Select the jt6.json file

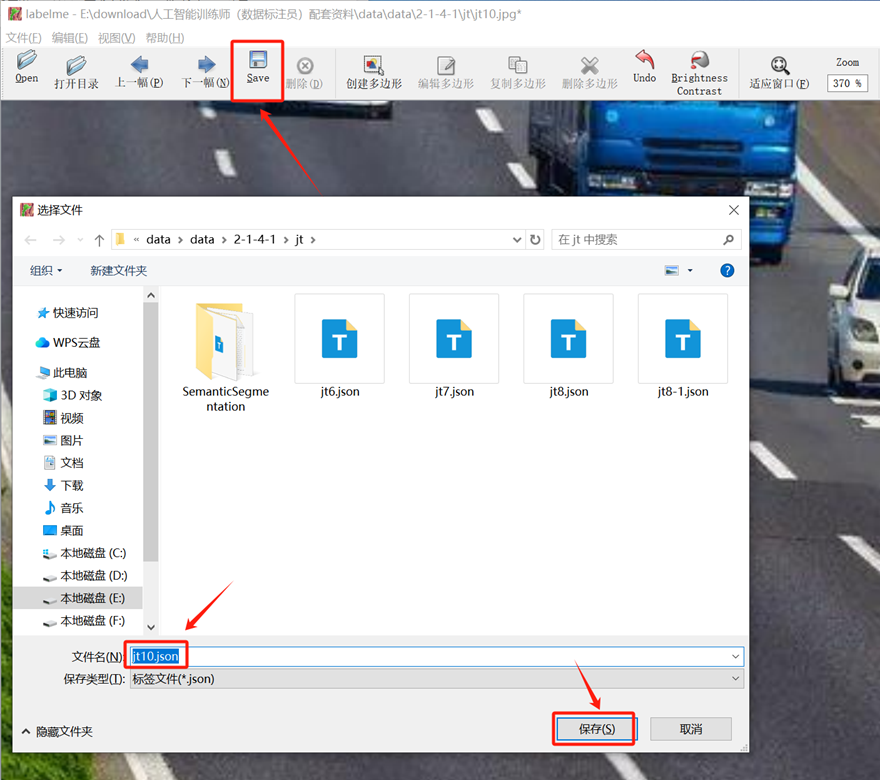340,347
